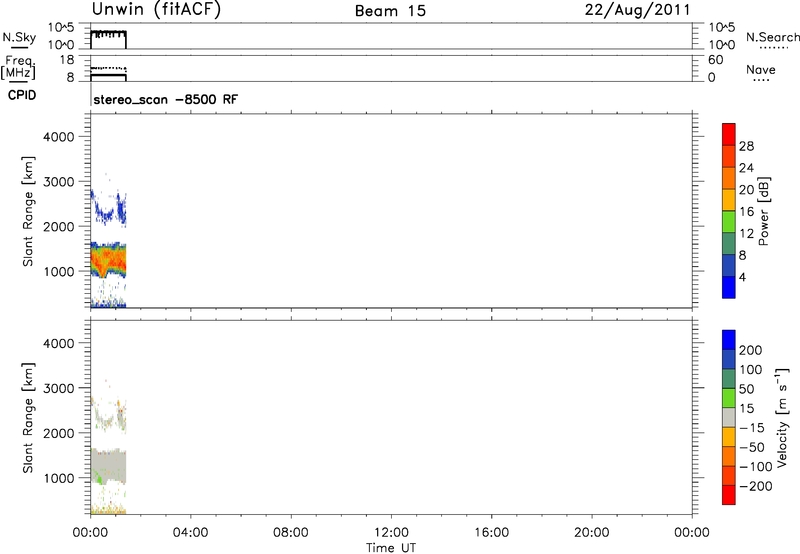Click the "Time UT" axis title
Screen dimensions: 800x554
(x=391, y=548)
